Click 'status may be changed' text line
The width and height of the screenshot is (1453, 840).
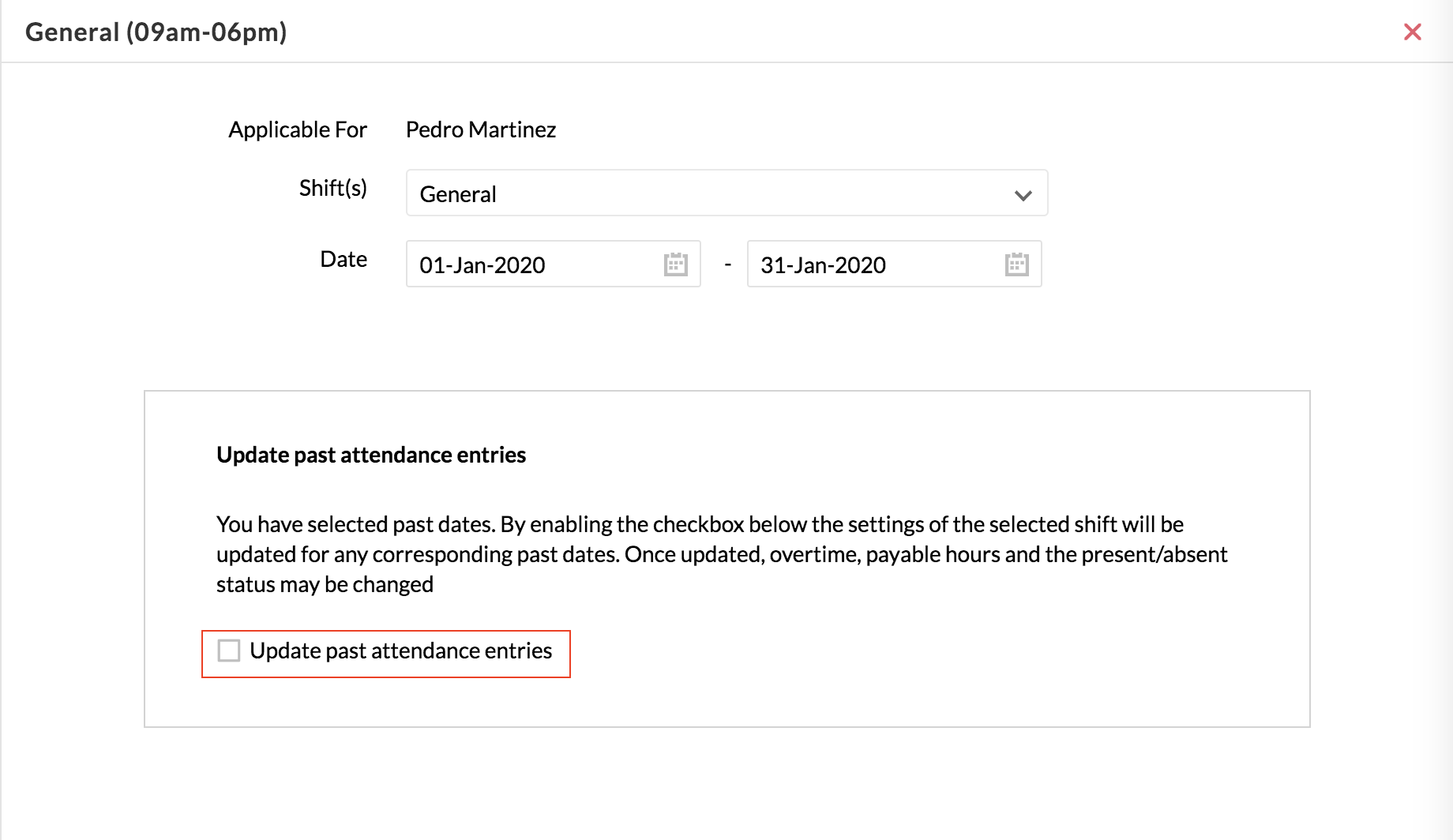coord(325,584)
